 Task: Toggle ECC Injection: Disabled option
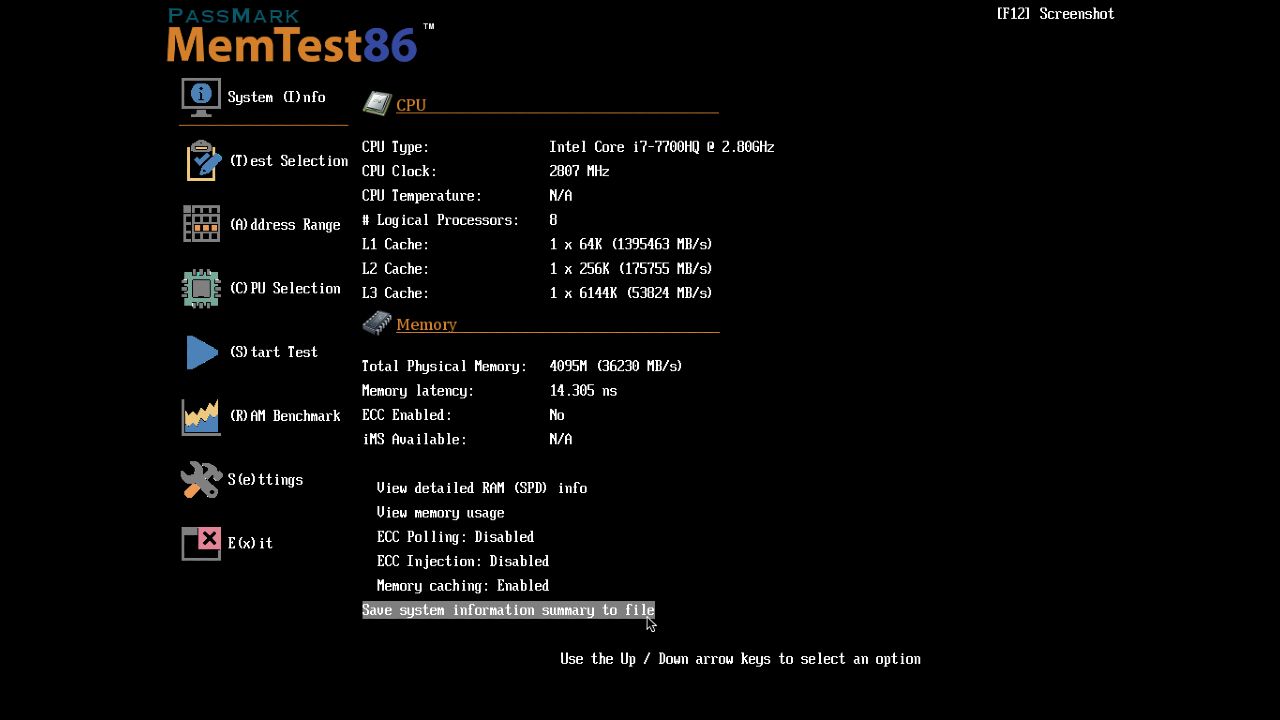462,561
